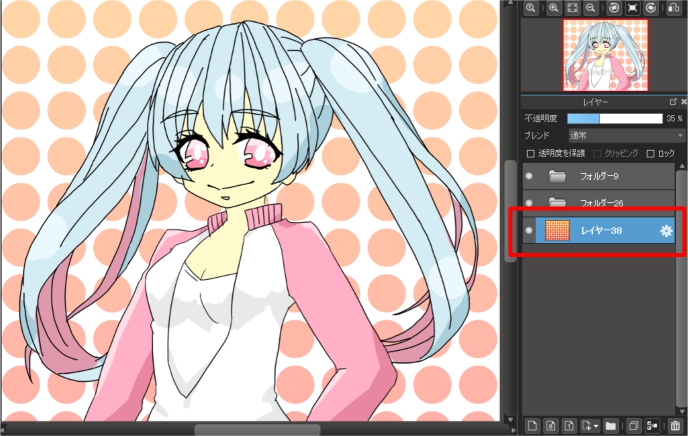
Task: Duplicate the selected layer
Action: click(633, 425)
